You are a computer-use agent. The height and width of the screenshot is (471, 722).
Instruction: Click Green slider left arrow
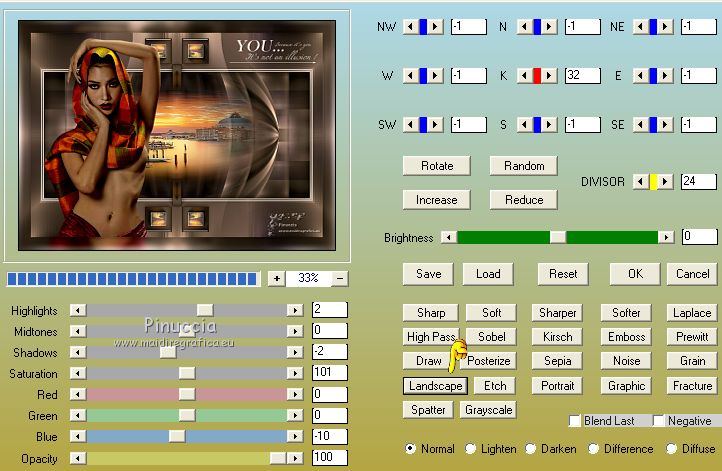coord(78,415)
